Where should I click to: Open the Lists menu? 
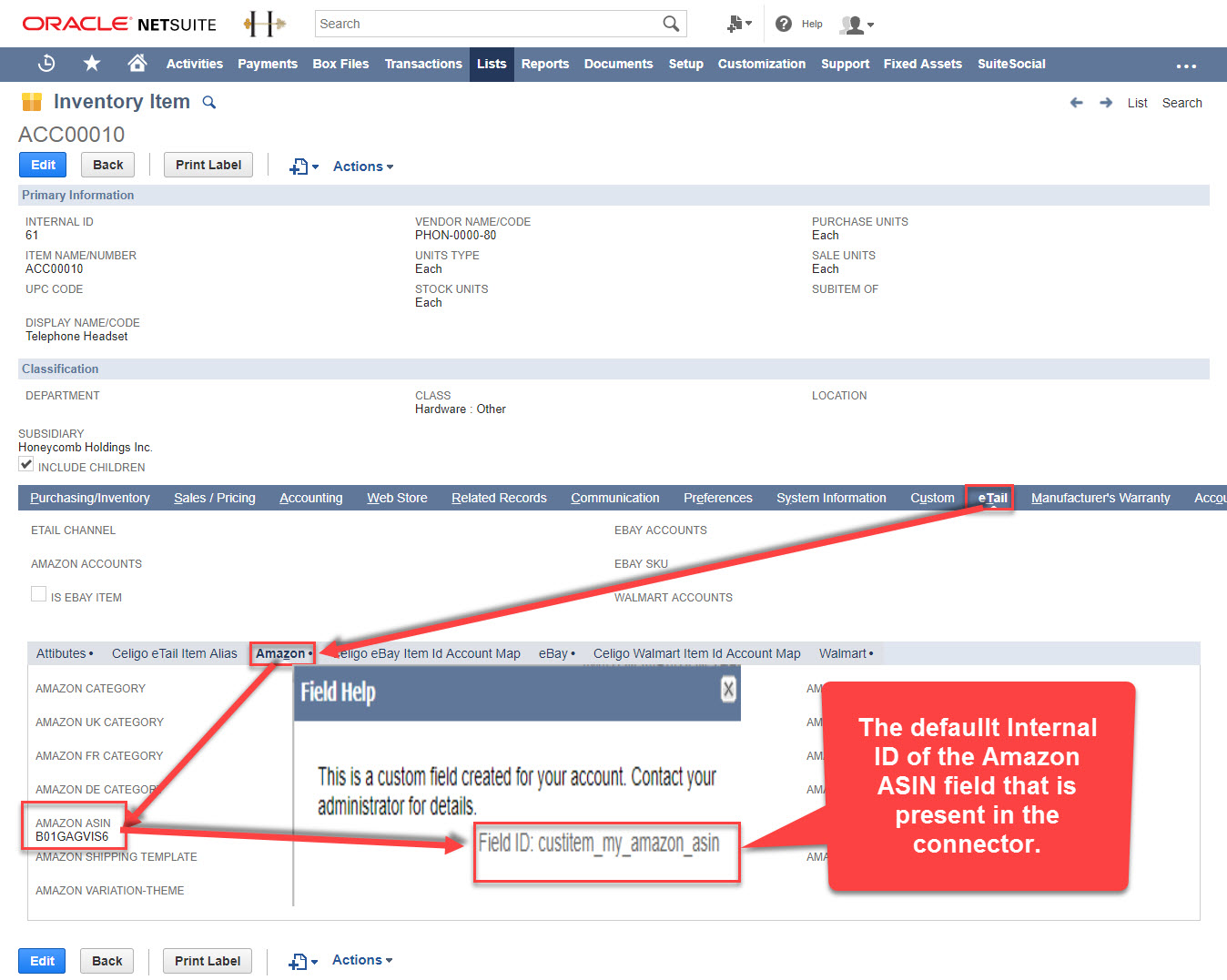[492, 64]
